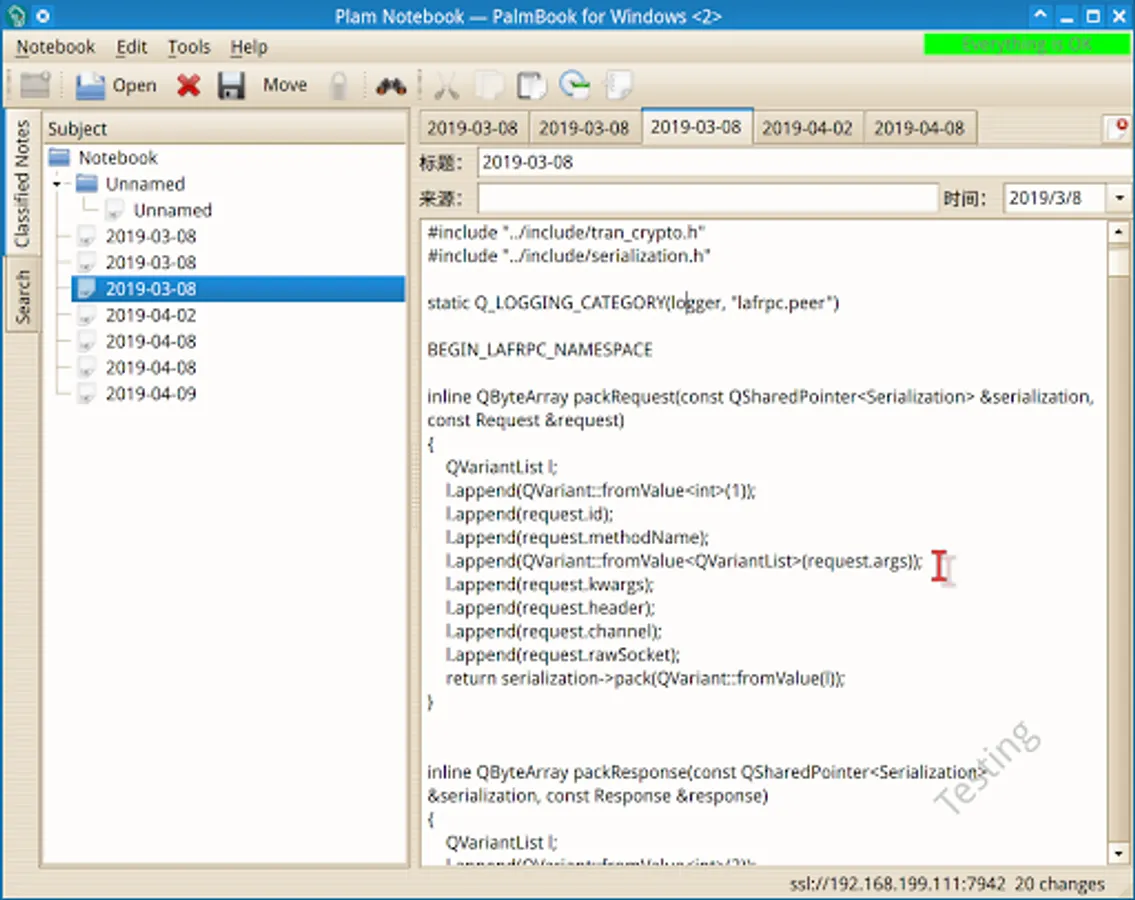Click the red X delete icon
This screenshot has height=900, width=1135.
pos(188,85)
